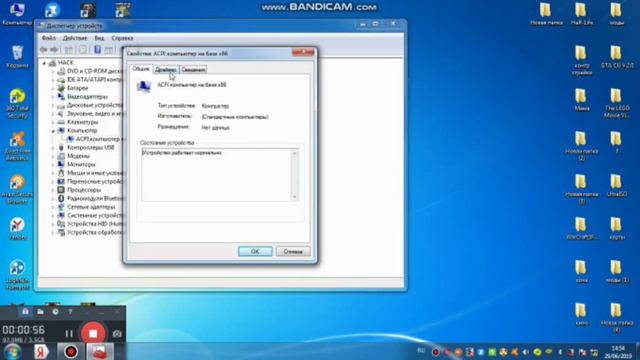Open the Корзина recycle bin icon

point(17,57)
